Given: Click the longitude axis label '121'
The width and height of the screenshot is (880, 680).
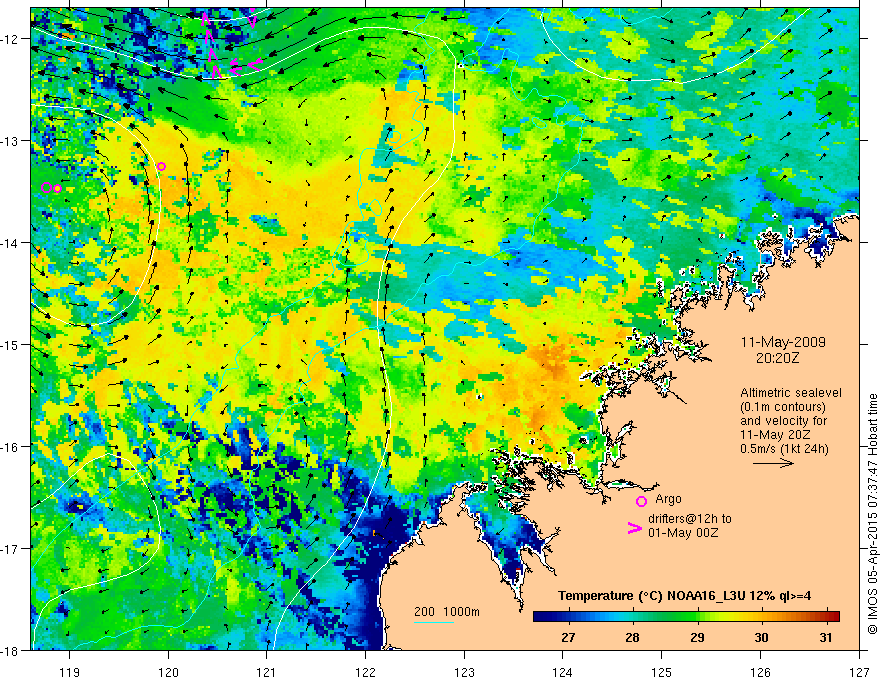Looking at the screenshot, I should tap(266, 672).
